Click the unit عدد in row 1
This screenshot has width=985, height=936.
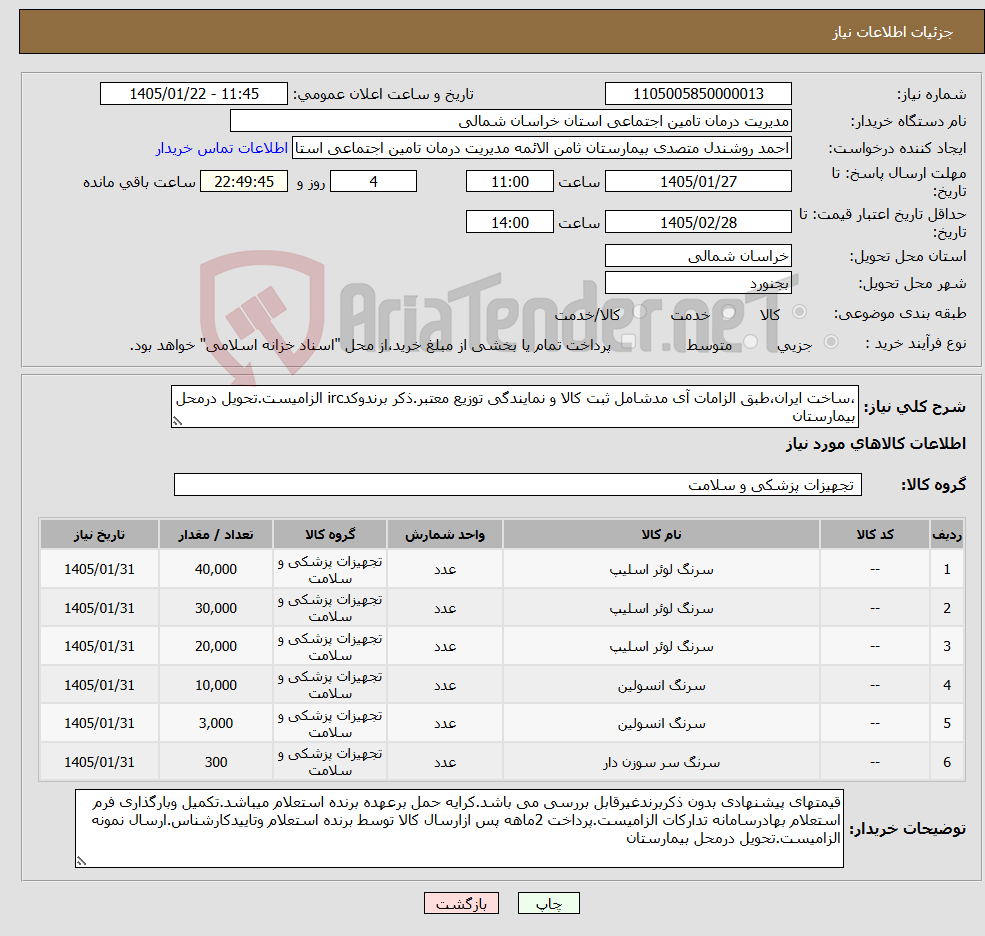[445, 569]
